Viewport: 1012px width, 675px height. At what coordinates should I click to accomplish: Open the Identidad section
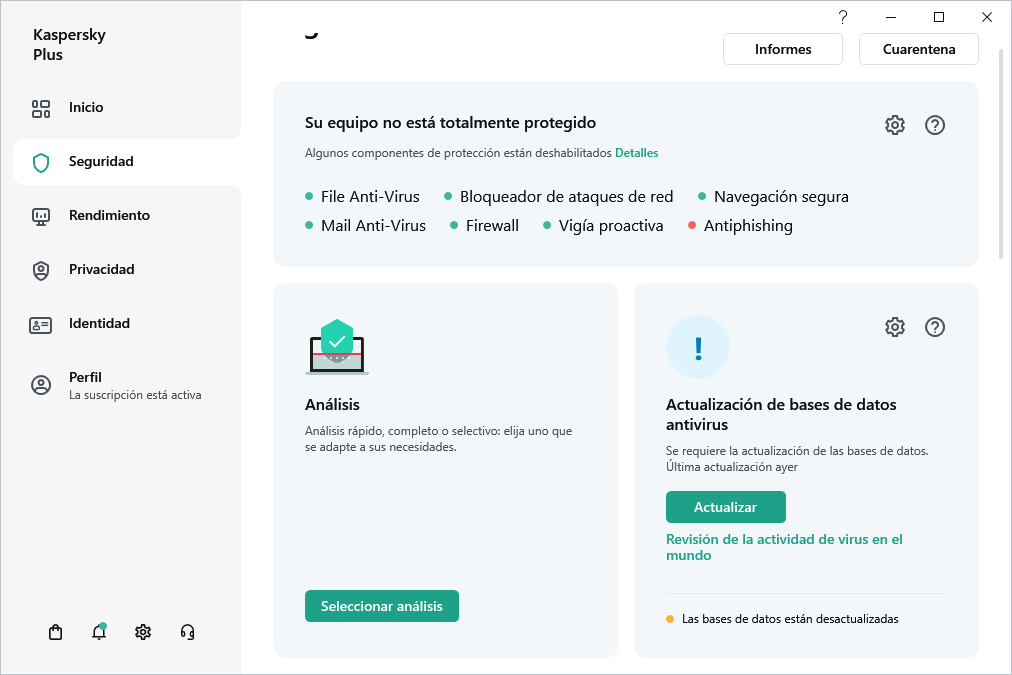click(99, 324)
